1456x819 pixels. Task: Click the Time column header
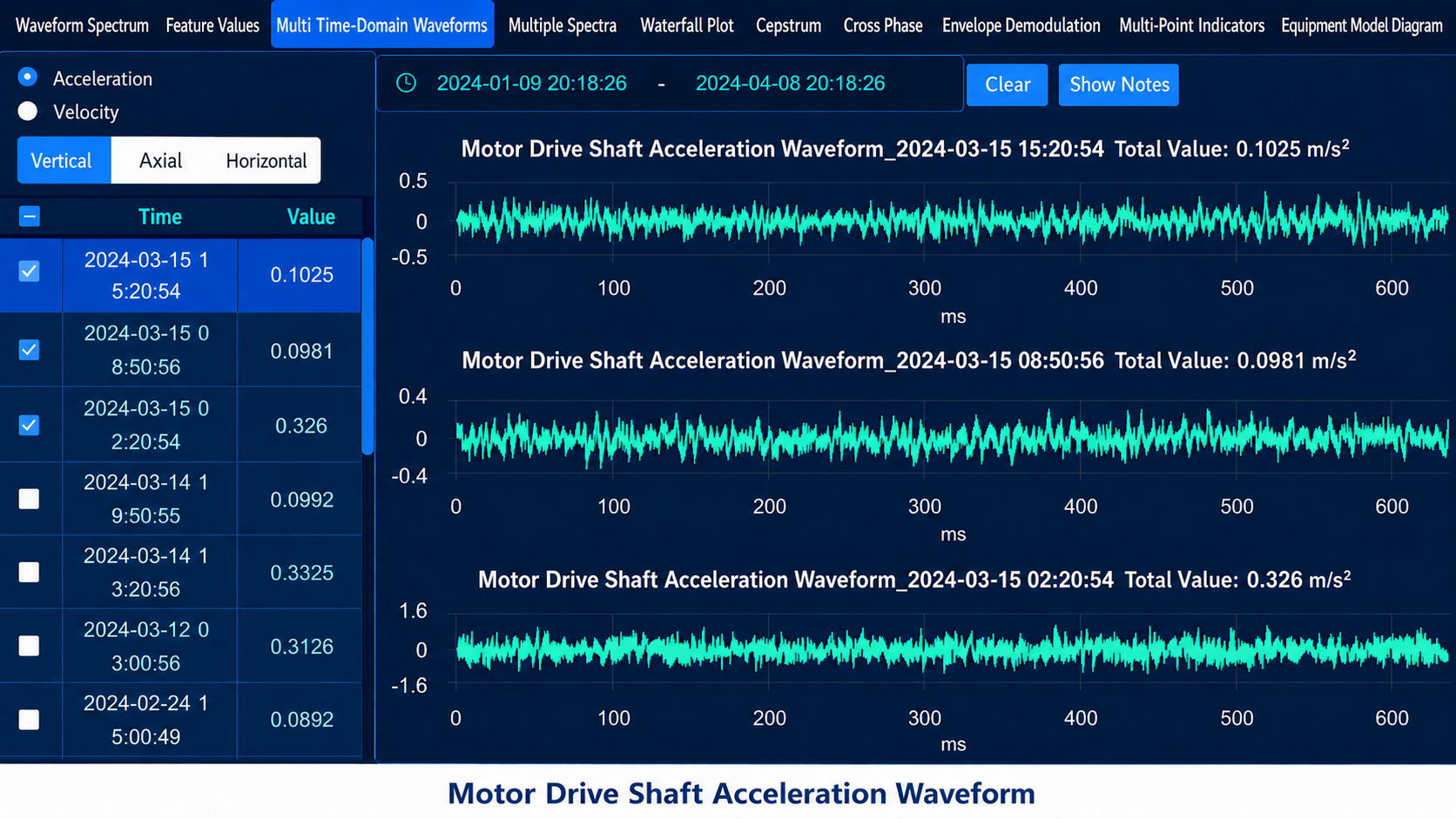[160, 217]
